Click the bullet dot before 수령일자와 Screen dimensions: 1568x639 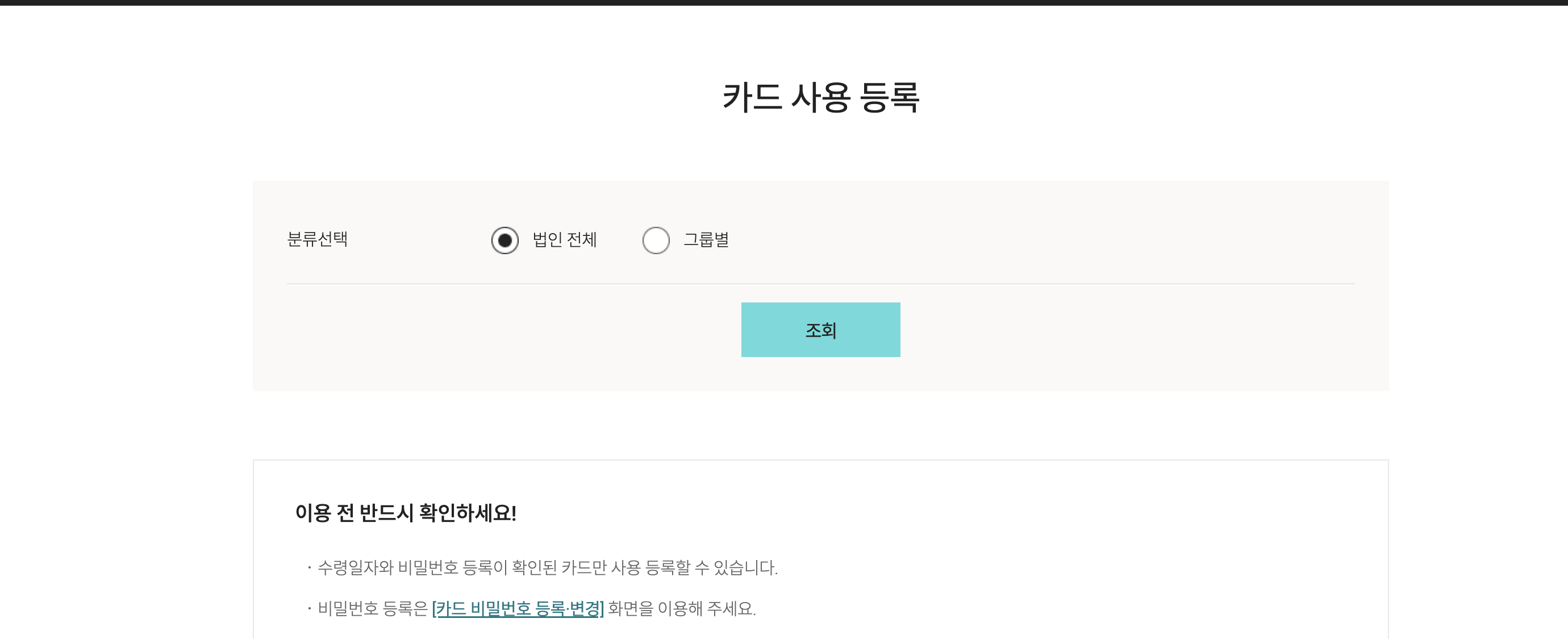tap(309, 568)
